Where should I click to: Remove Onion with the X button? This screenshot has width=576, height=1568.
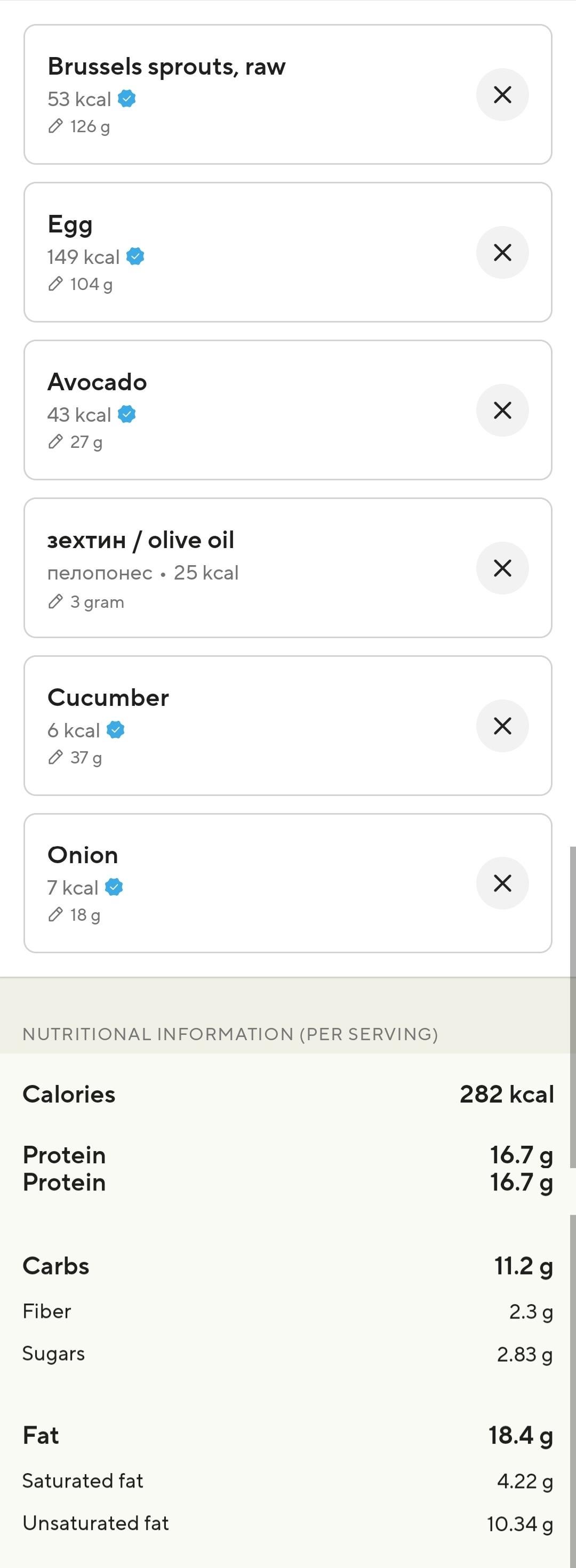coord(502,882)
